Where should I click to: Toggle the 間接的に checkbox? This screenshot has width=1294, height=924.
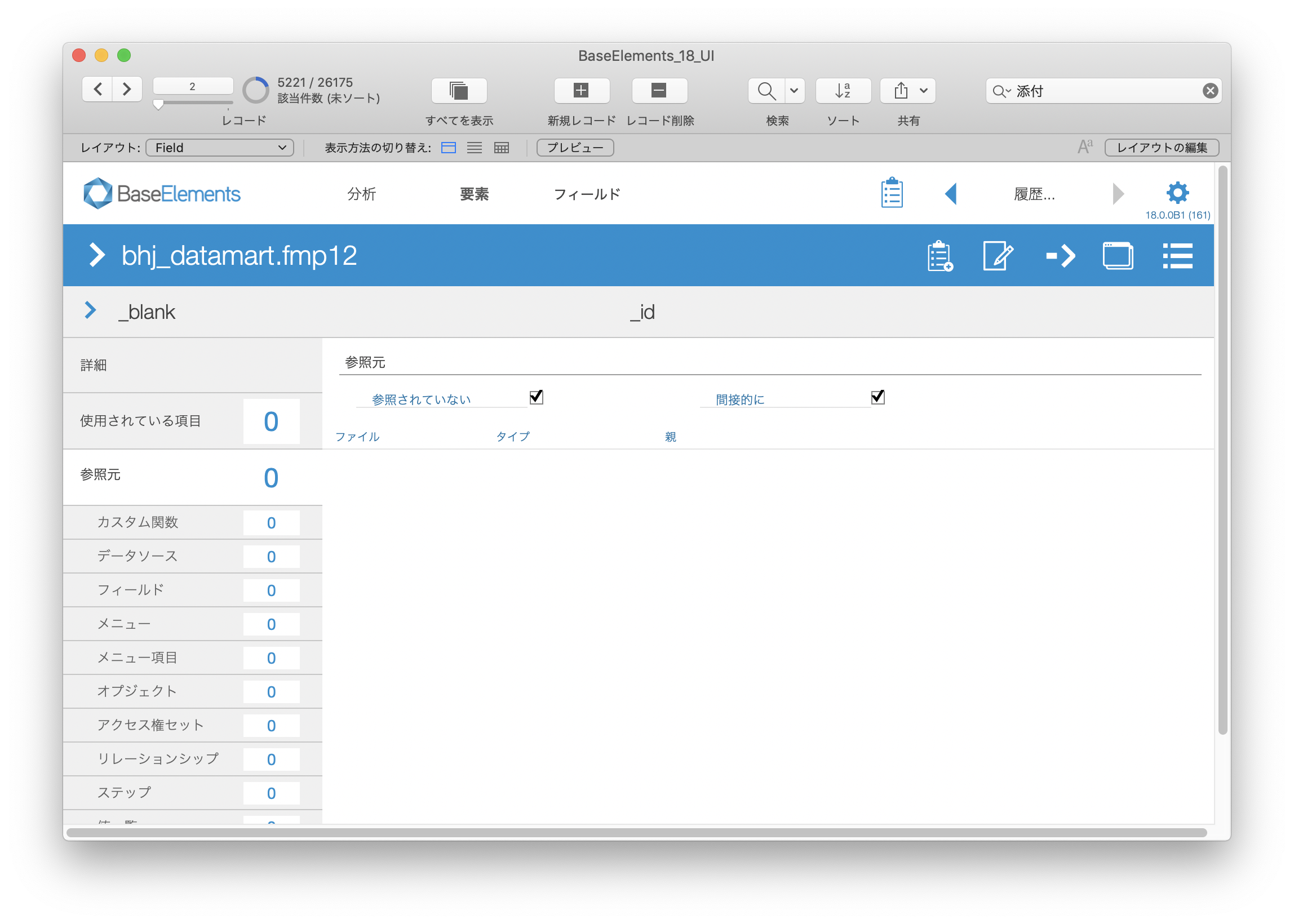[878, 397]
